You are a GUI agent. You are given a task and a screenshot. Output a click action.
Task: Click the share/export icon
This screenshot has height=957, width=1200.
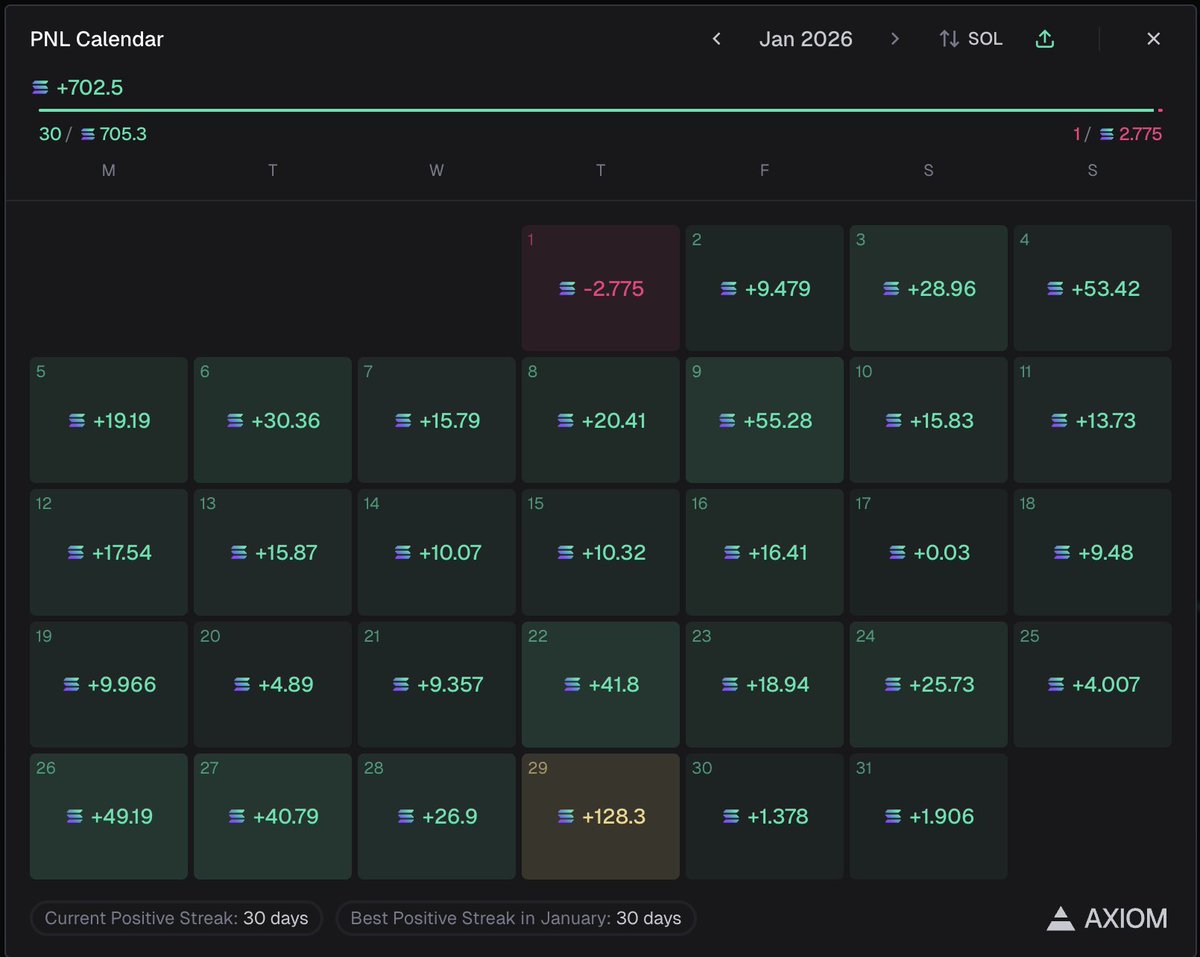[1045, 39]
